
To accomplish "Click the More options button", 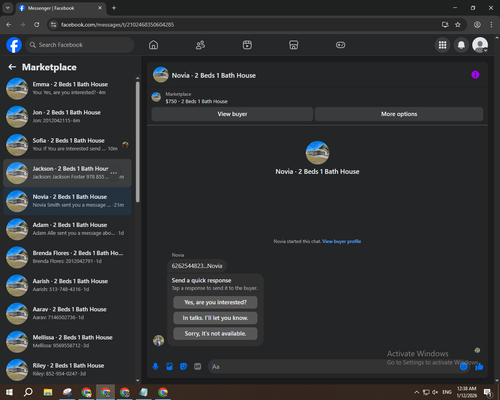I will [x=399, y=114].
